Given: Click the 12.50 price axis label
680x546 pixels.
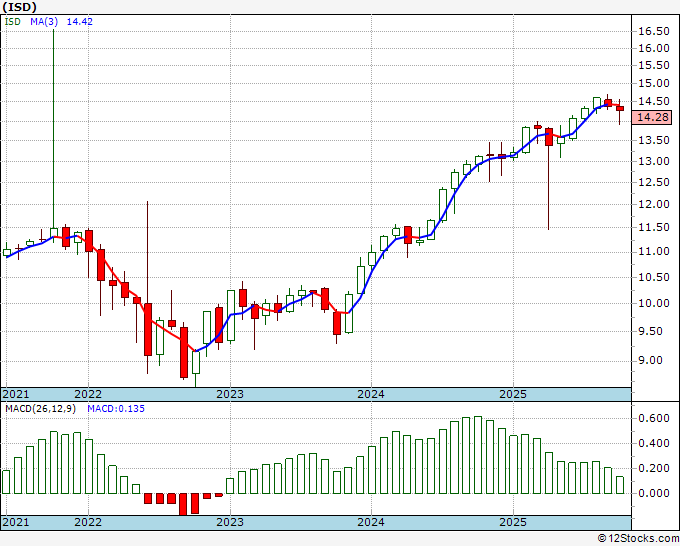Looking at the screenshot, I should pos(654,183).
